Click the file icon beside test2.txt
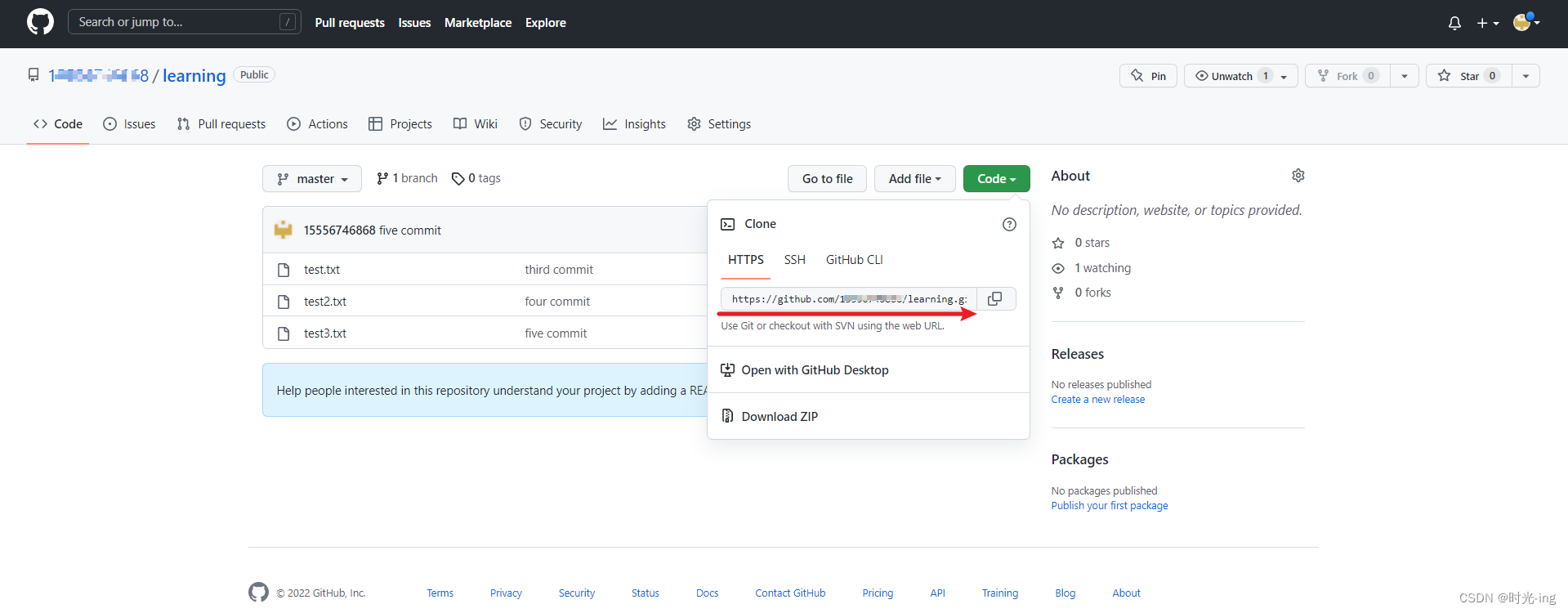The width and height of the screenshot is (1568, 613). 284,302
